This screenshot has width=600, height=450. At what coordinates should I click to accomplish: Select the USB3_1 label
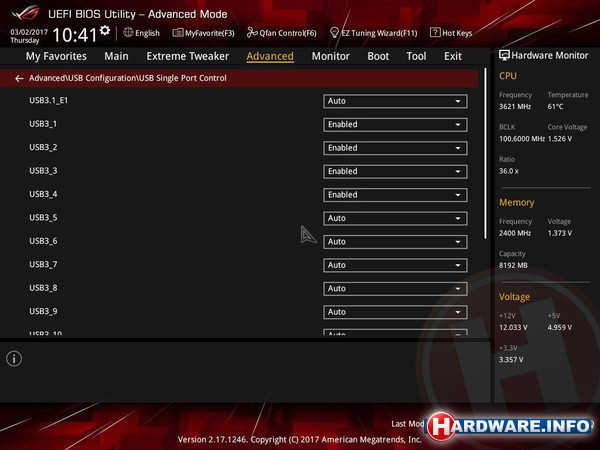point(43,124)
